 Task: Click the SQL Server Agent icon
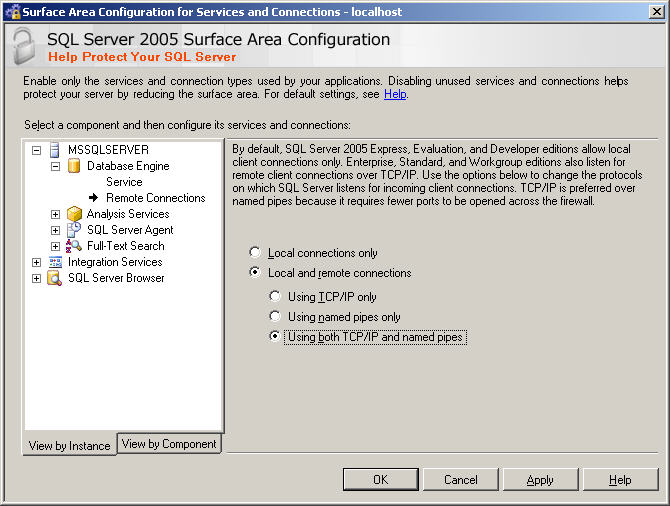coord(74,230)
